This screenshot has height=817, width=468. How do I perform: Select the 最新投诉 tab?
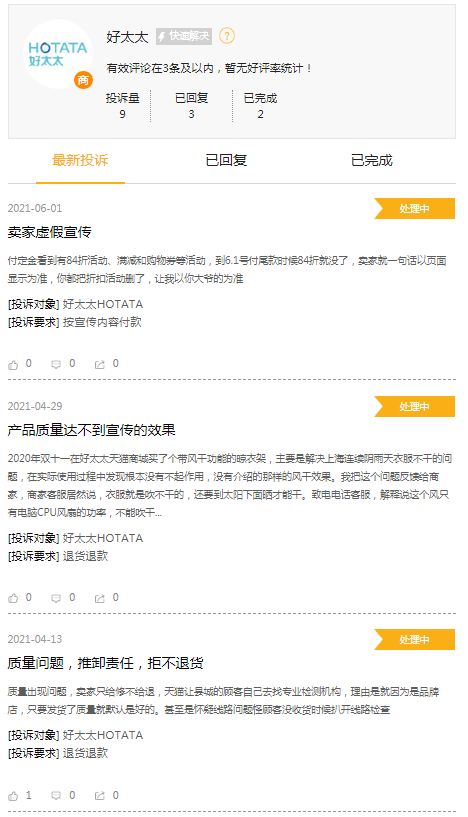click(80, 160)
